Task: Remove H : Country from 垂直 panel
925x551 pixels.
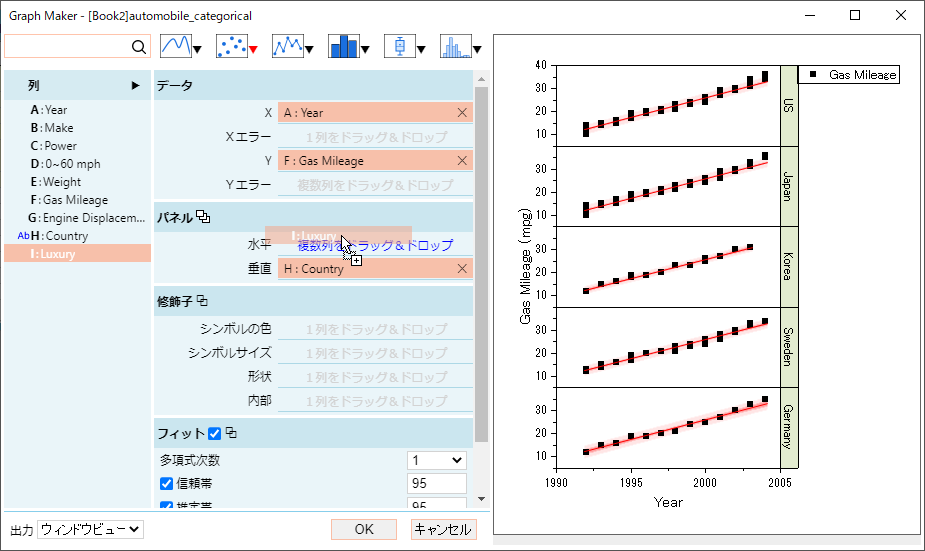Action: pos(462,268)
